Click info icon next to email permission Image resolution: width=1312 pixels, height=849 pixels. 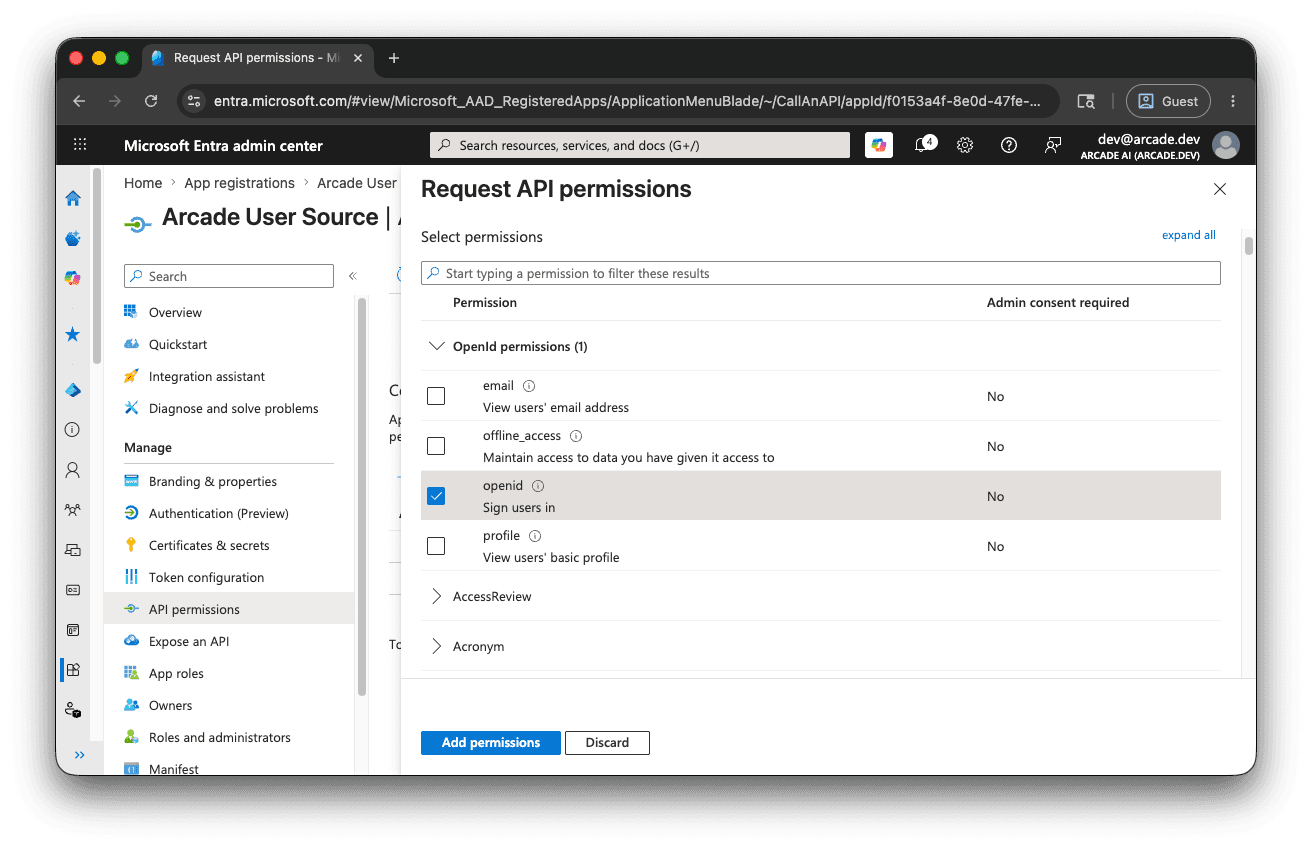[x=529, y=386]
